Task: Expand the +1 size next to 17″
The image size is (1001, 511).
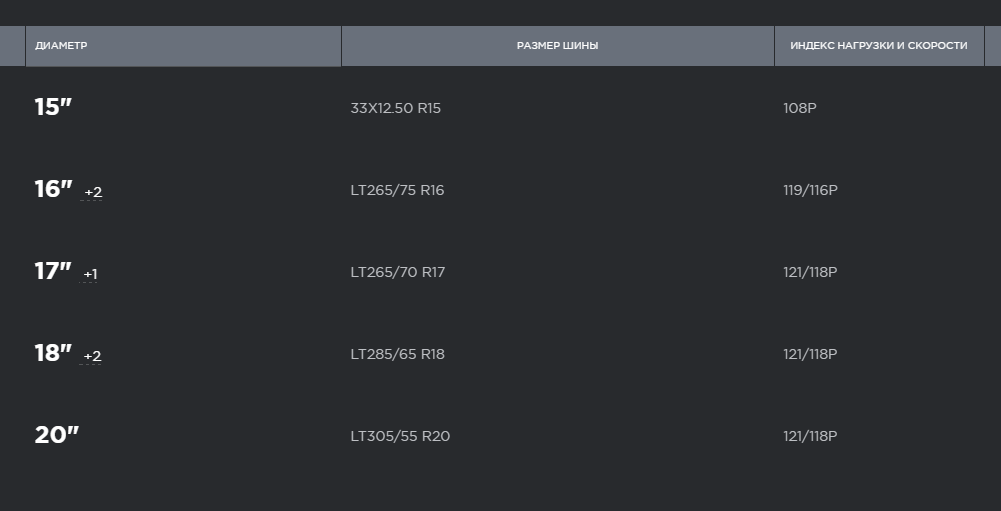Action: pos(90,274)
